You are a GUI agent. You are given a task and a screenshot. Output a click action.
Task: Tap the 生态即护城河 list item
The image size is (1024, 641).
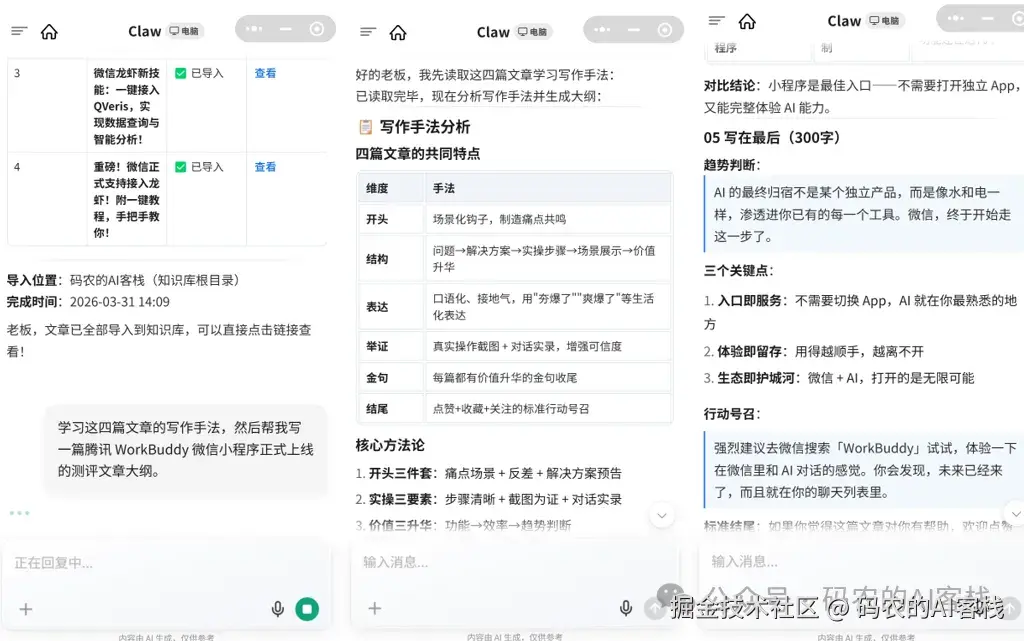[839, 379]
